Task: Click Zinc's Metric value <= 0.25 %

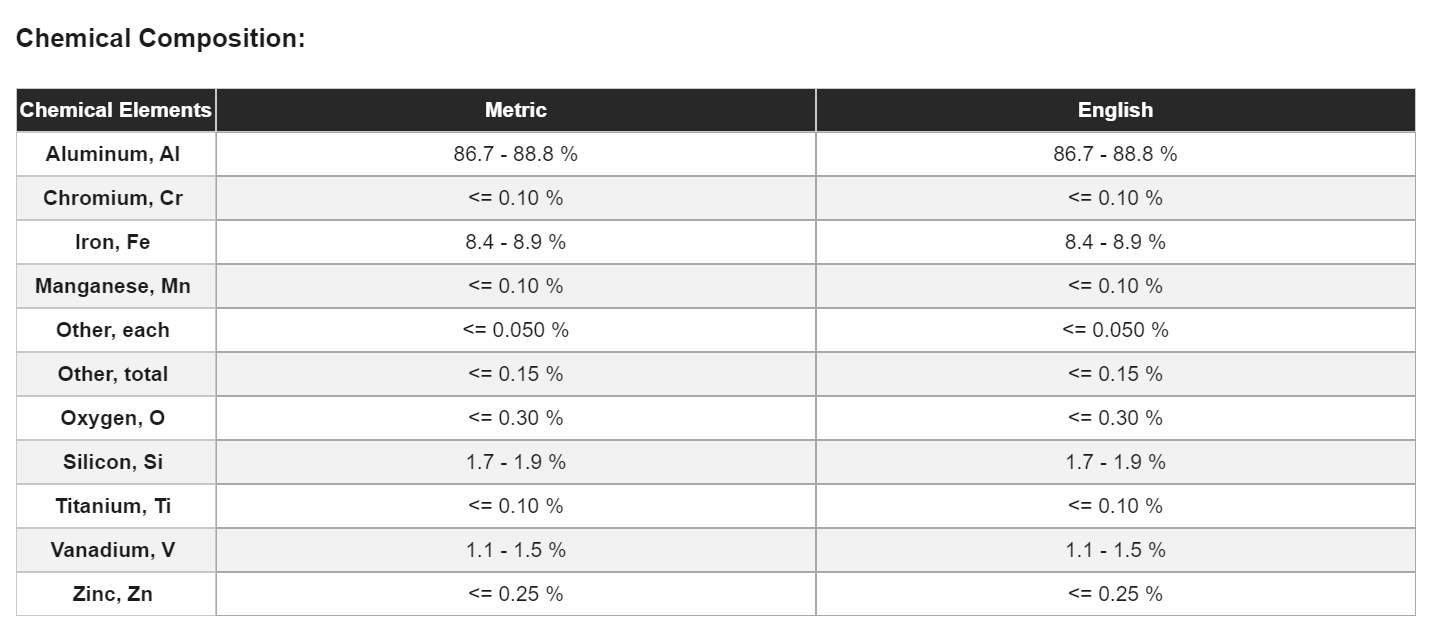Action: pyautogui.click(x=515, y=594)
